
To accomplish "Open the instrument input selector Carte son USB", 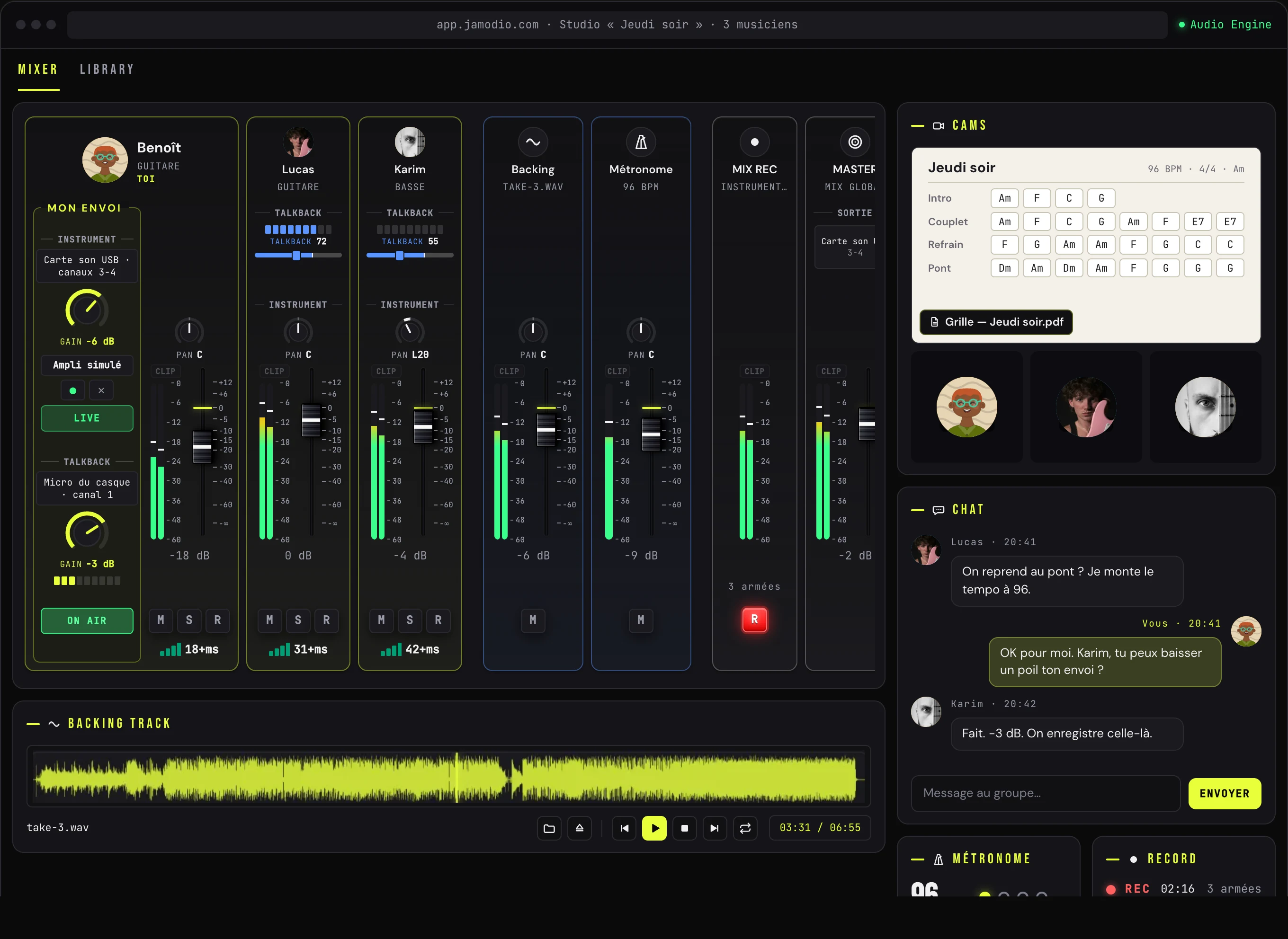I will click(x=87, y=266).
